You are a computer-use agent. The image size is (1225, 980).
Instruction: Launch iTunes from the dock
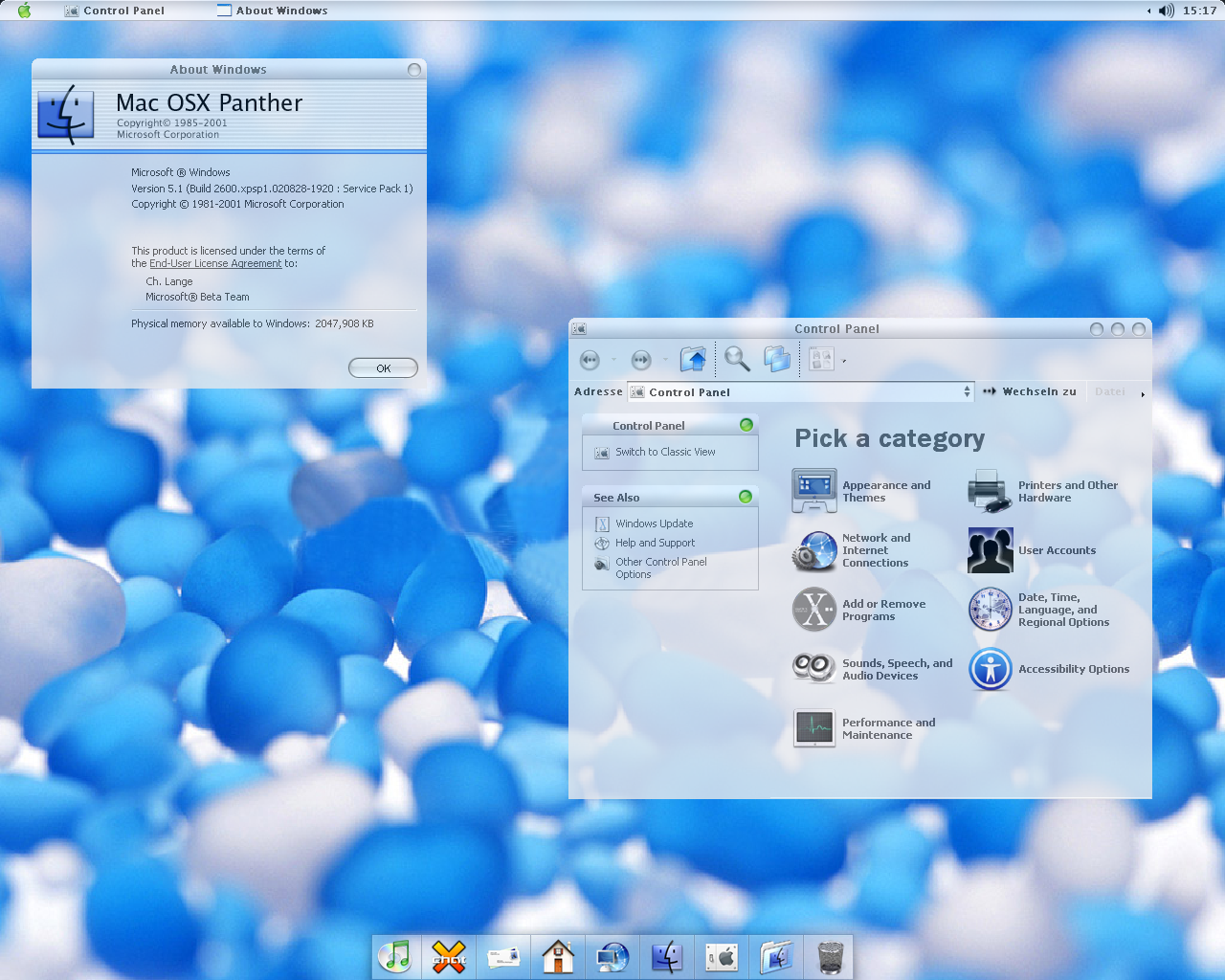pos(395,955)
